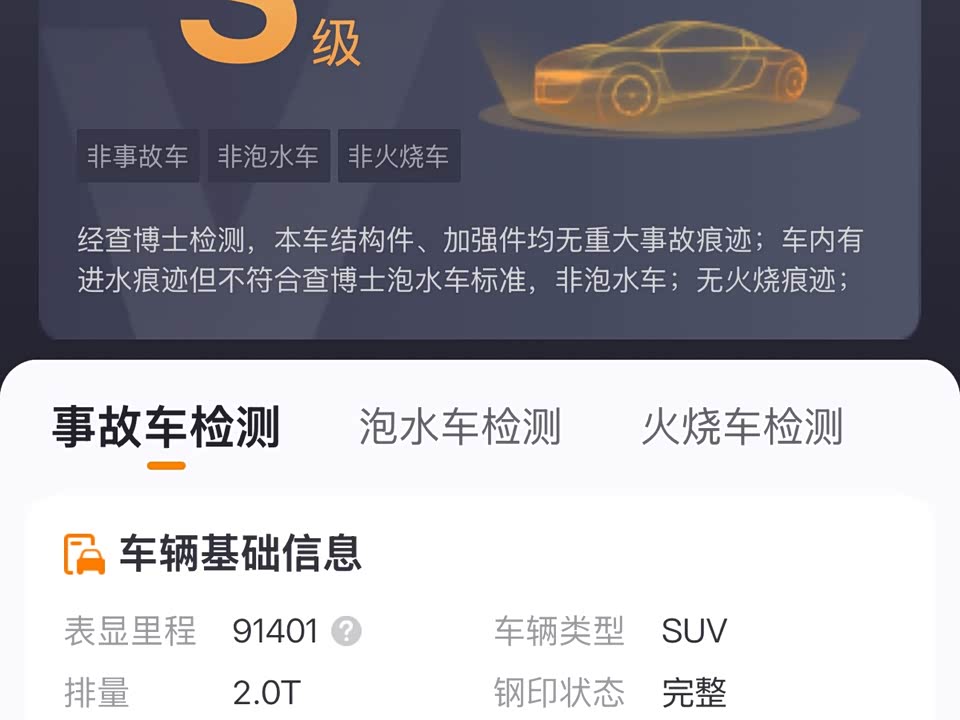Click the inspection summary paragraph text

click(470, 260)
